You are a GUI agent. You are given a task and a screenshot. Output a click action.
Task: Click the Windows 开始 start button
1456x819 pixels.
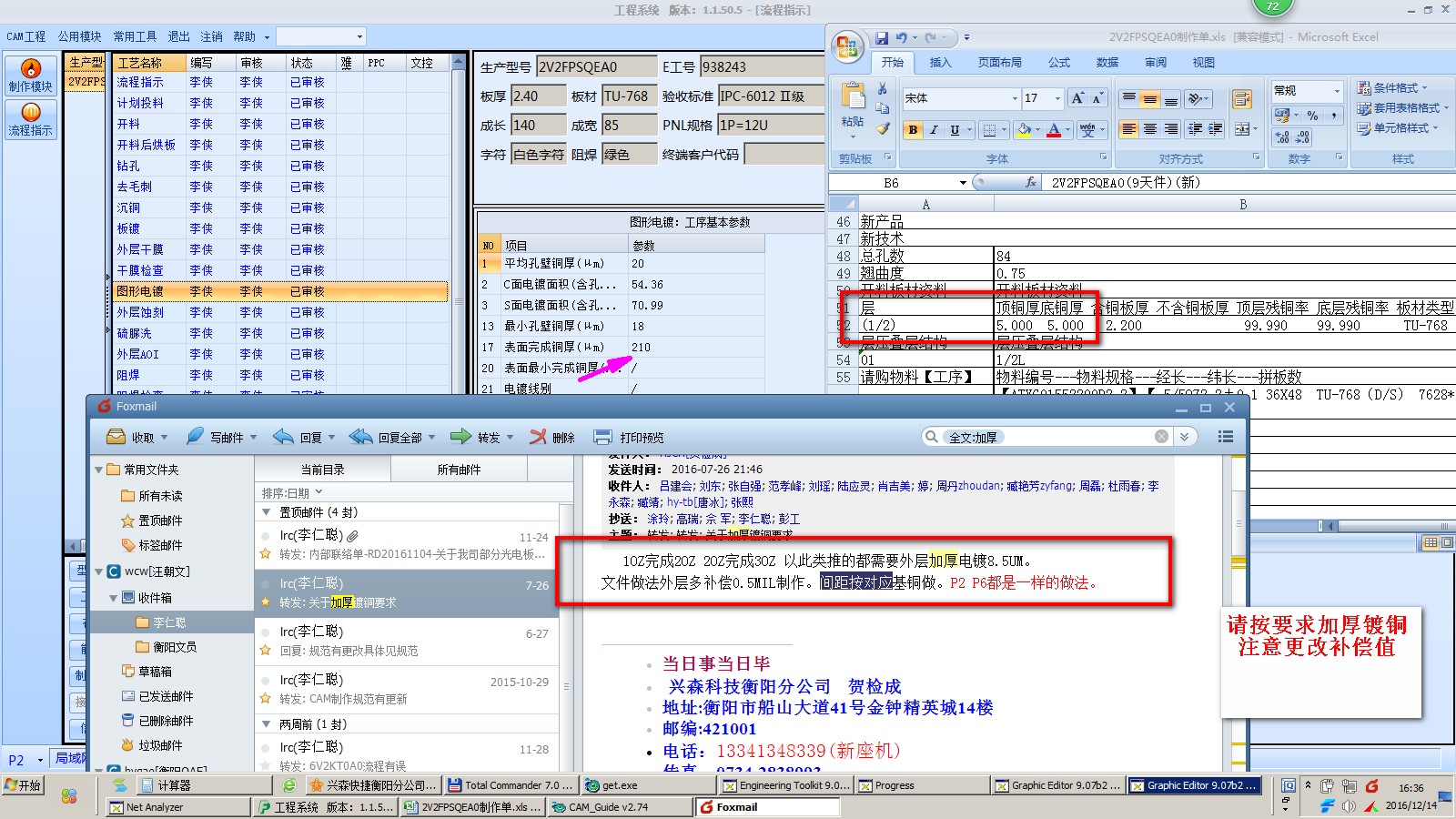(x=24, y=784)
